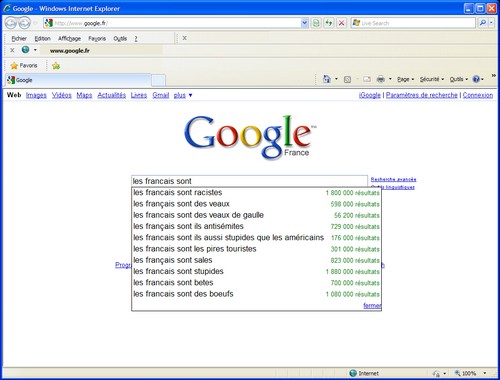The image size is (500, 380).
Task: Open the Outils menu in menu bar
Action: 120,39
